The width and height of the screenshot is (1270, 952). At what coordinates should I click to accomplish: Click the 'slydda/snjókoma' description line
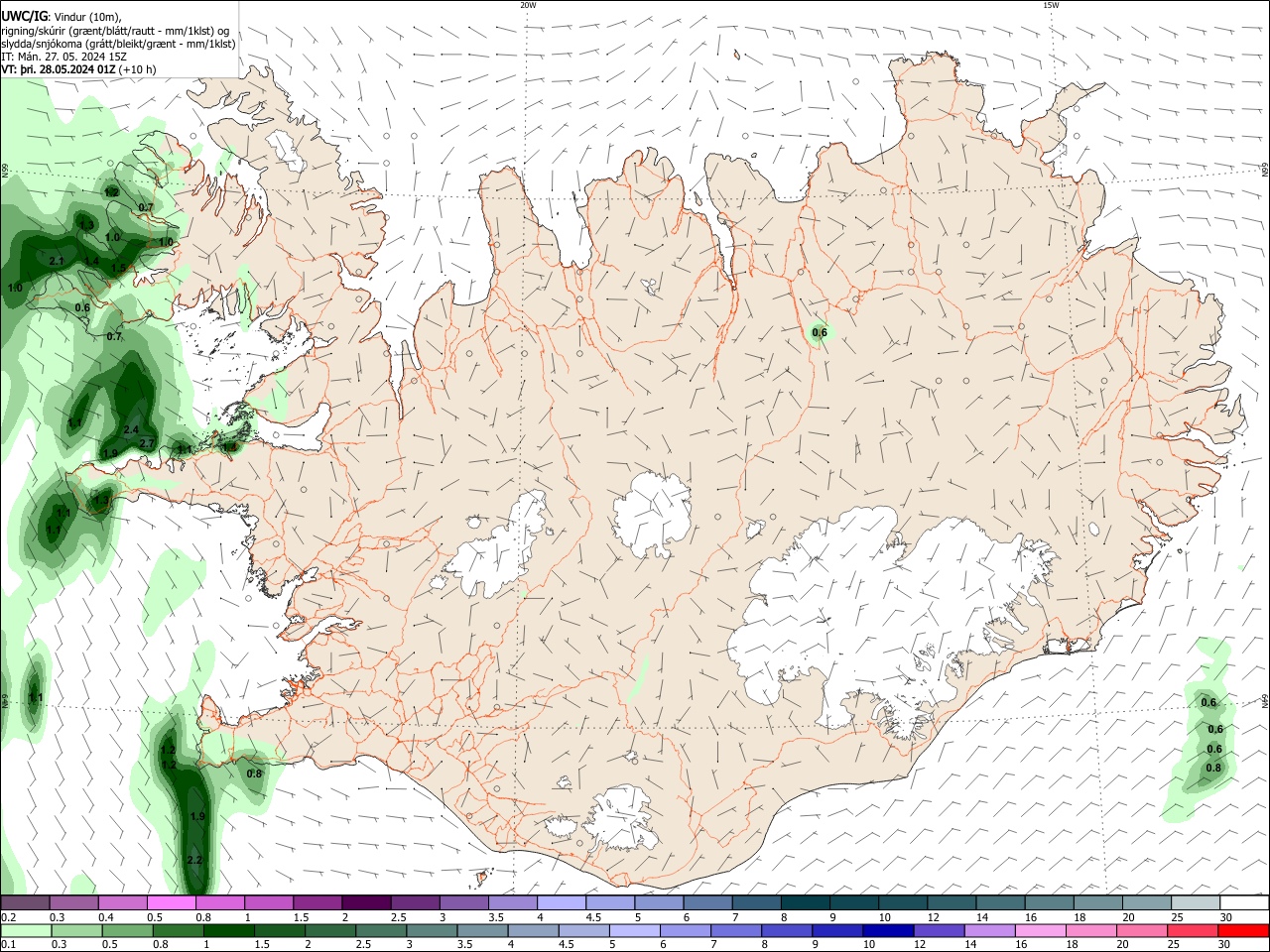click(x=118, y=44)
